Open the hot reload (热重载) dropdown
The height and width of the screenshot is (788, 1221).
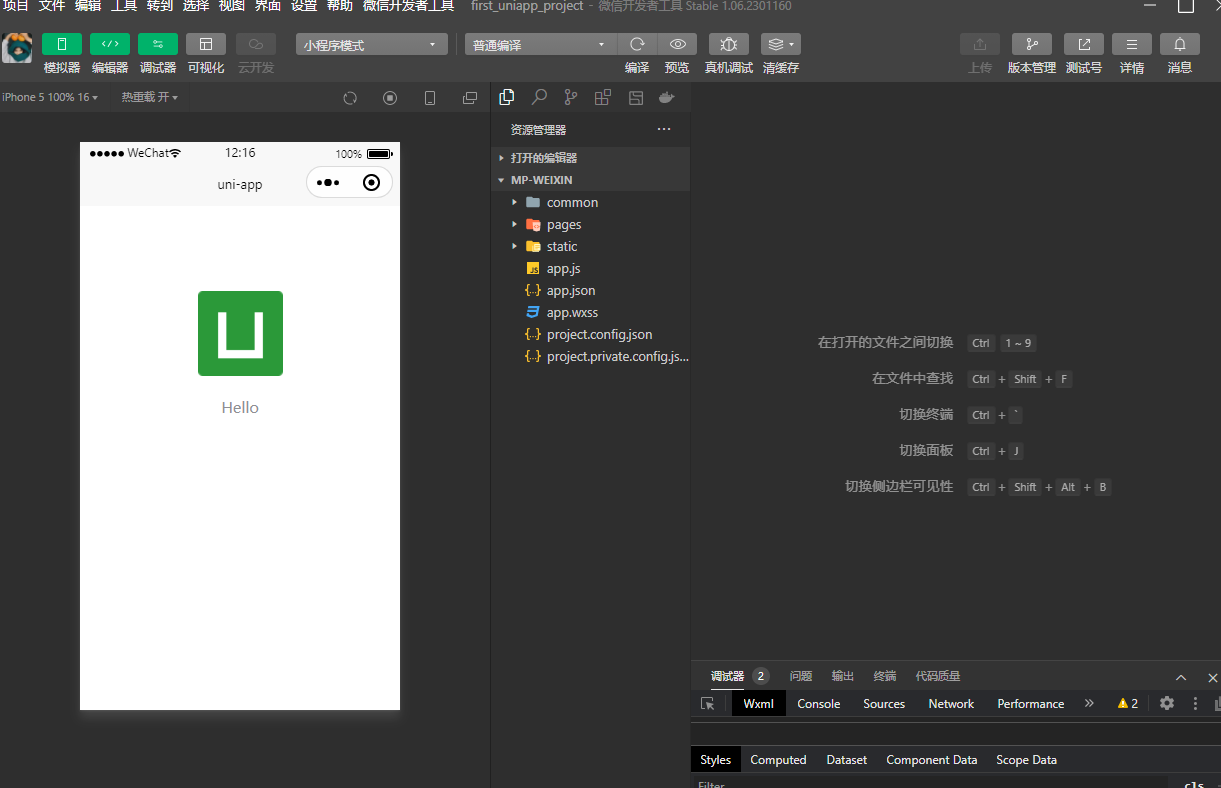pyautogui.click(x=150, y=97)
